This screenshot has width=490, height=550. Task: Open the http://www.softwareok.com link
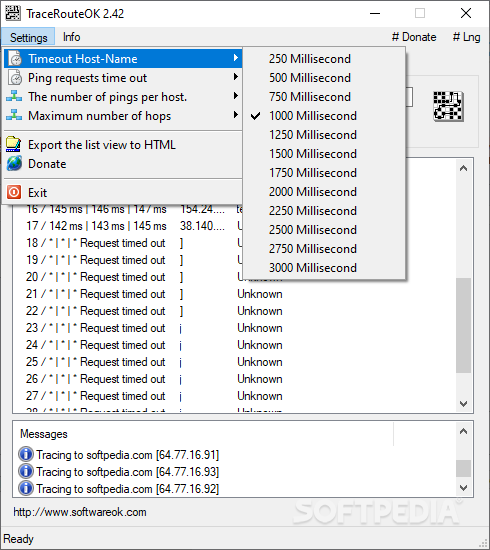pos(80,512)
